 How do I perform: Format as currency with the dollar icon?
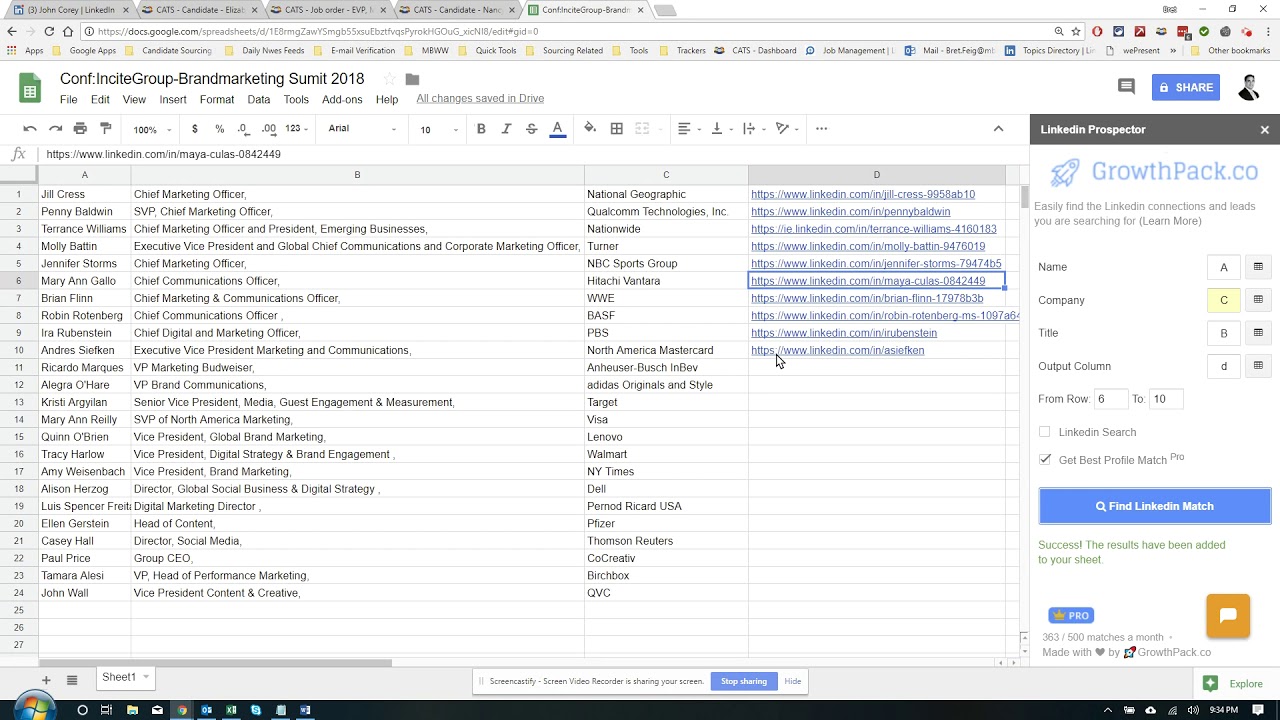pos(194,129)
